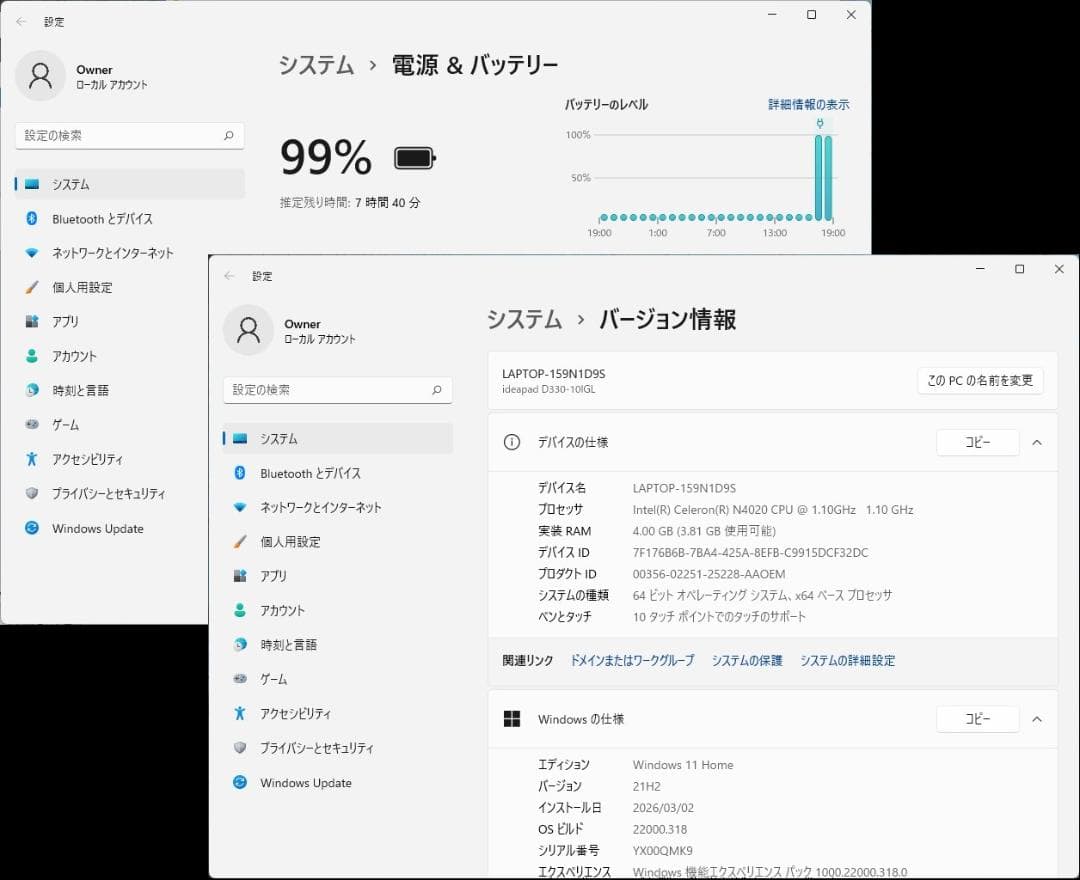Click serial number value YX00QMK9
1080x880 pixels.
coord(663,850)
